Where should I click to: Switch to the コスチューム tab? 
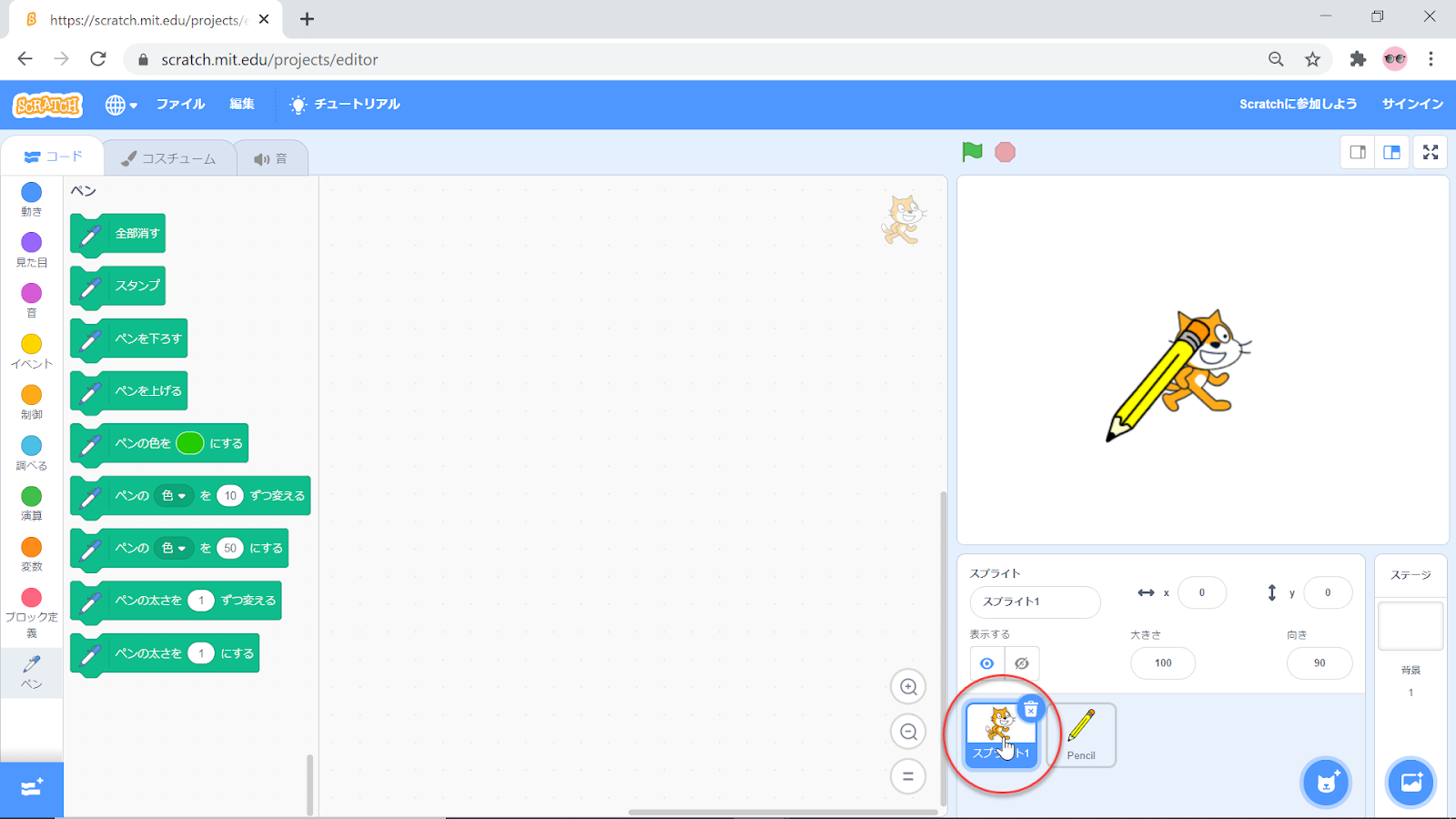[x=168, y=158]
